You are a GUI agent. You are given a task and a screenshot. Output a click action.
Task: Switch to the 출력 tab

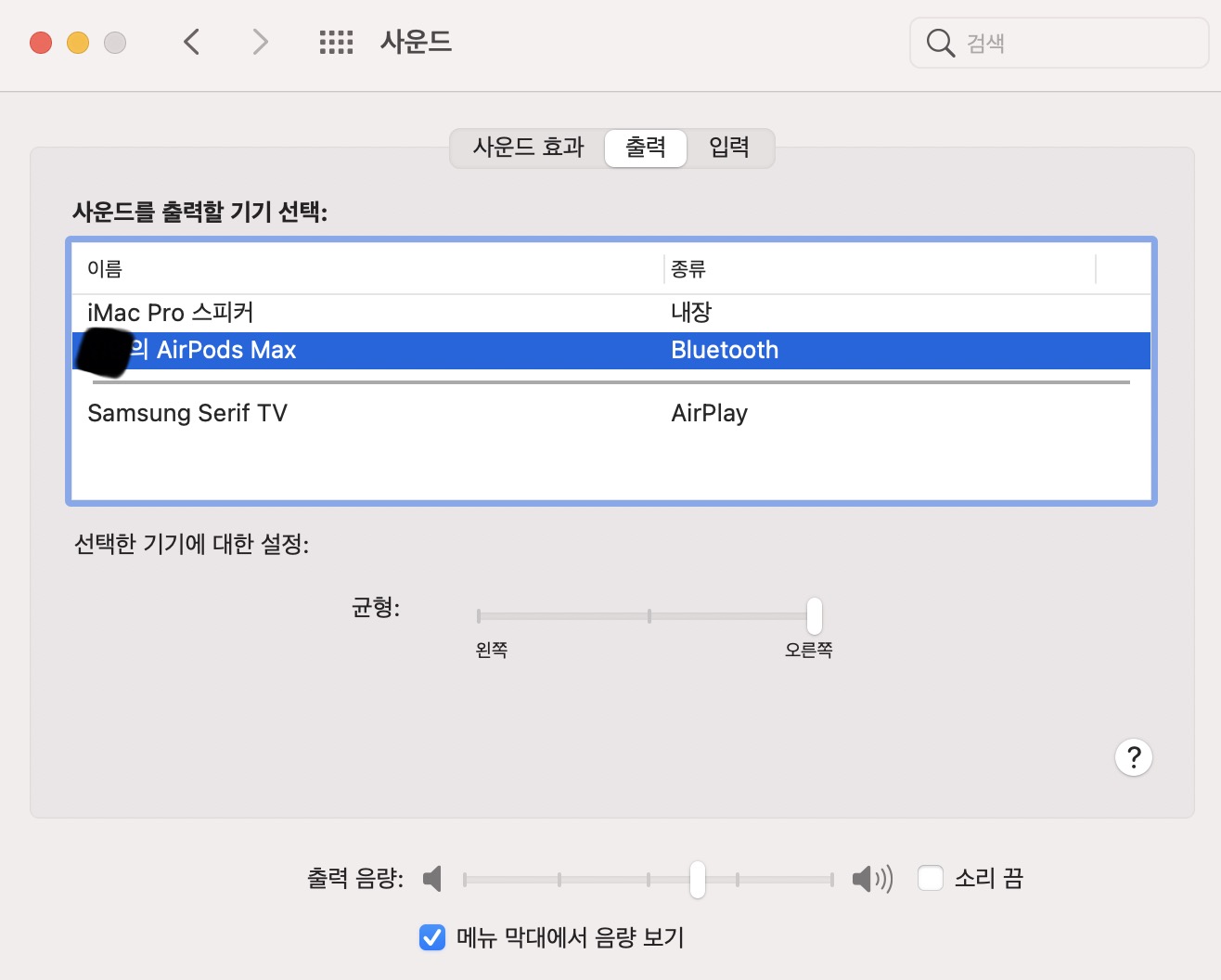(646, 148)
